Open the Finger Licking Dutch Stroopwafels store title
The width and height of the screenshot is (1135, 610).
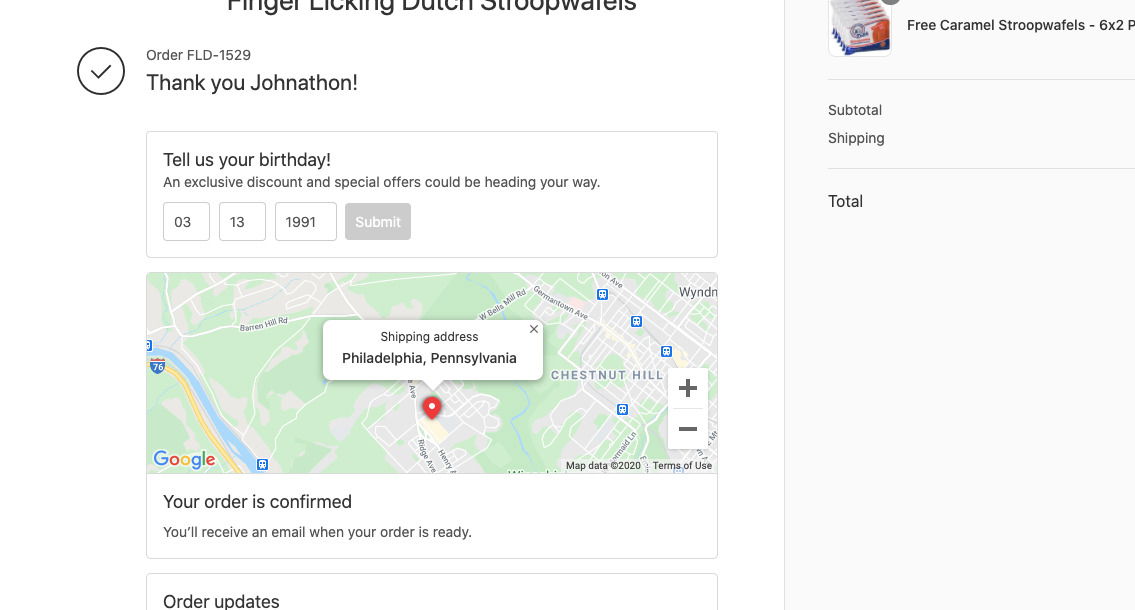[431, 6]
